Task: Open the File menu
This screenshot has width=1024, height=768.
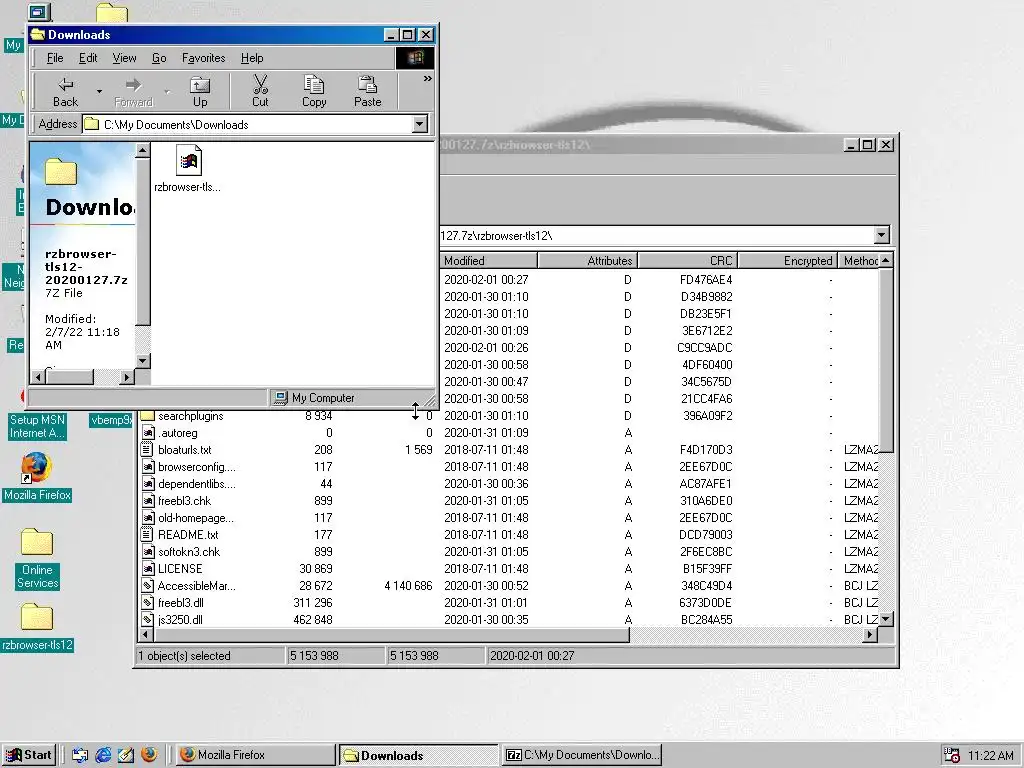Action: [55, 58]
